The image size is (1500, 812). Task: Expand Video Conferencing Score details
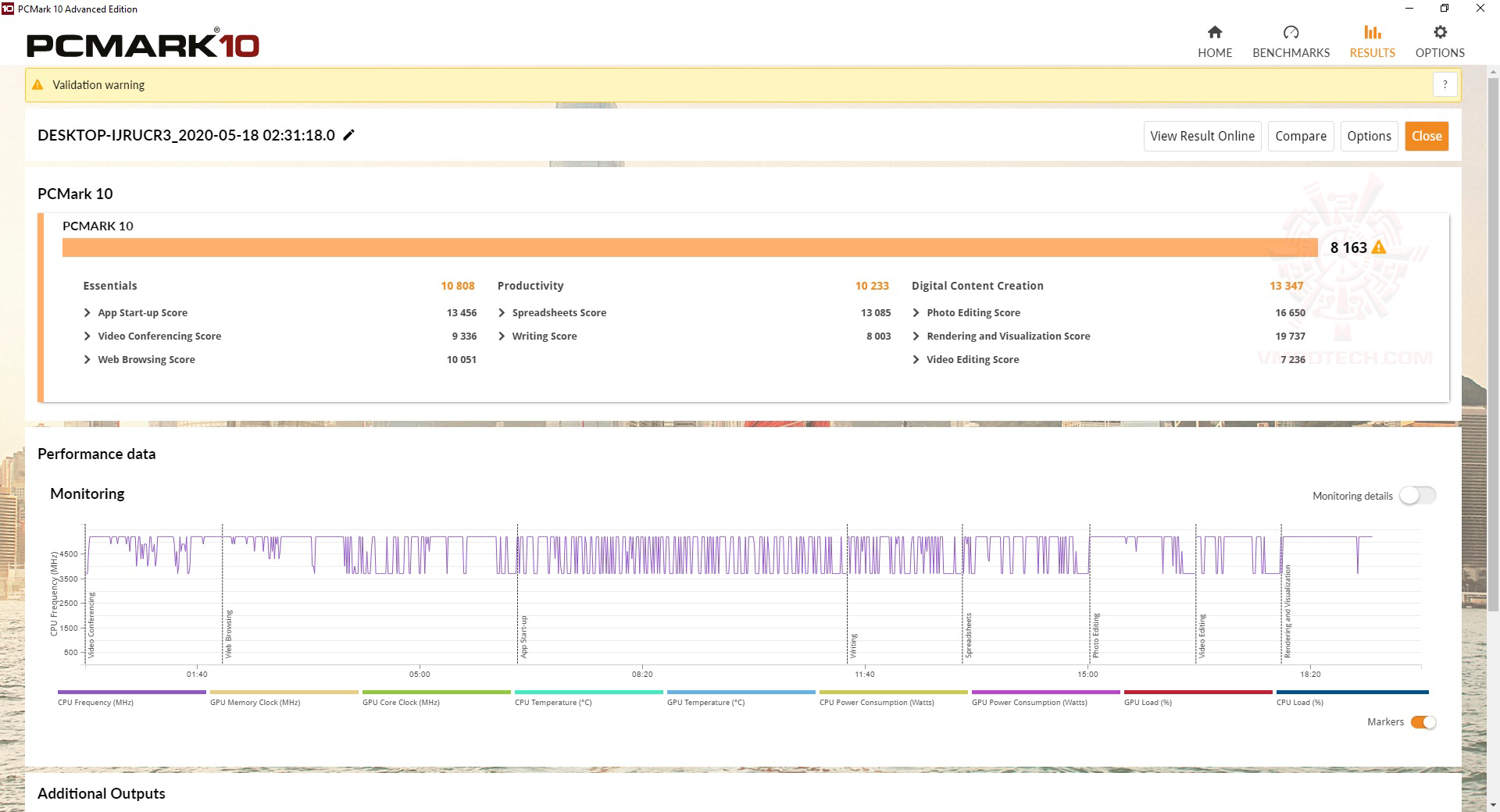[x=87, y=336]
